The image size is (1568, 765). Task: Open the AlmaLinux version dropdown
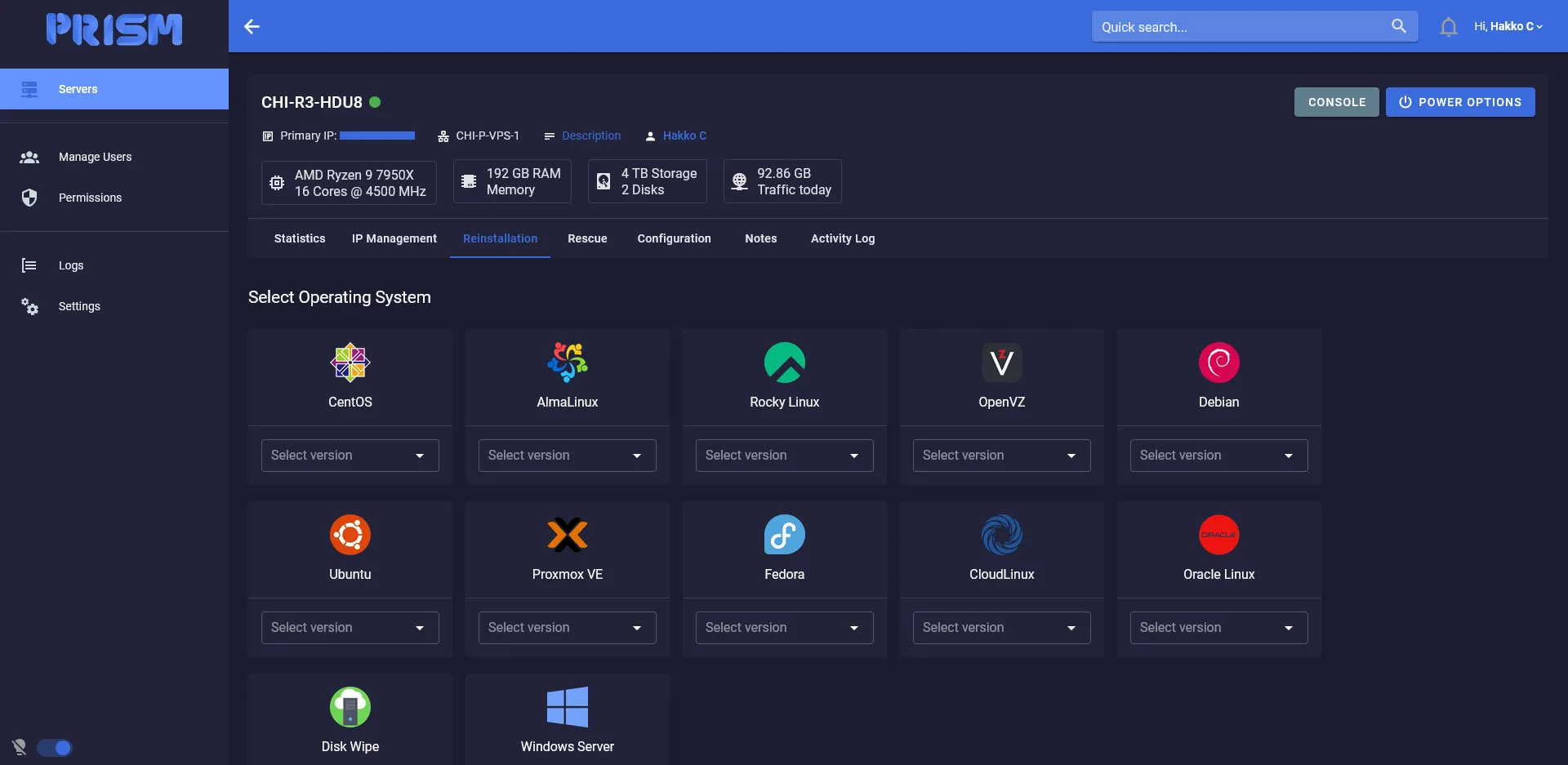(567, 456)
